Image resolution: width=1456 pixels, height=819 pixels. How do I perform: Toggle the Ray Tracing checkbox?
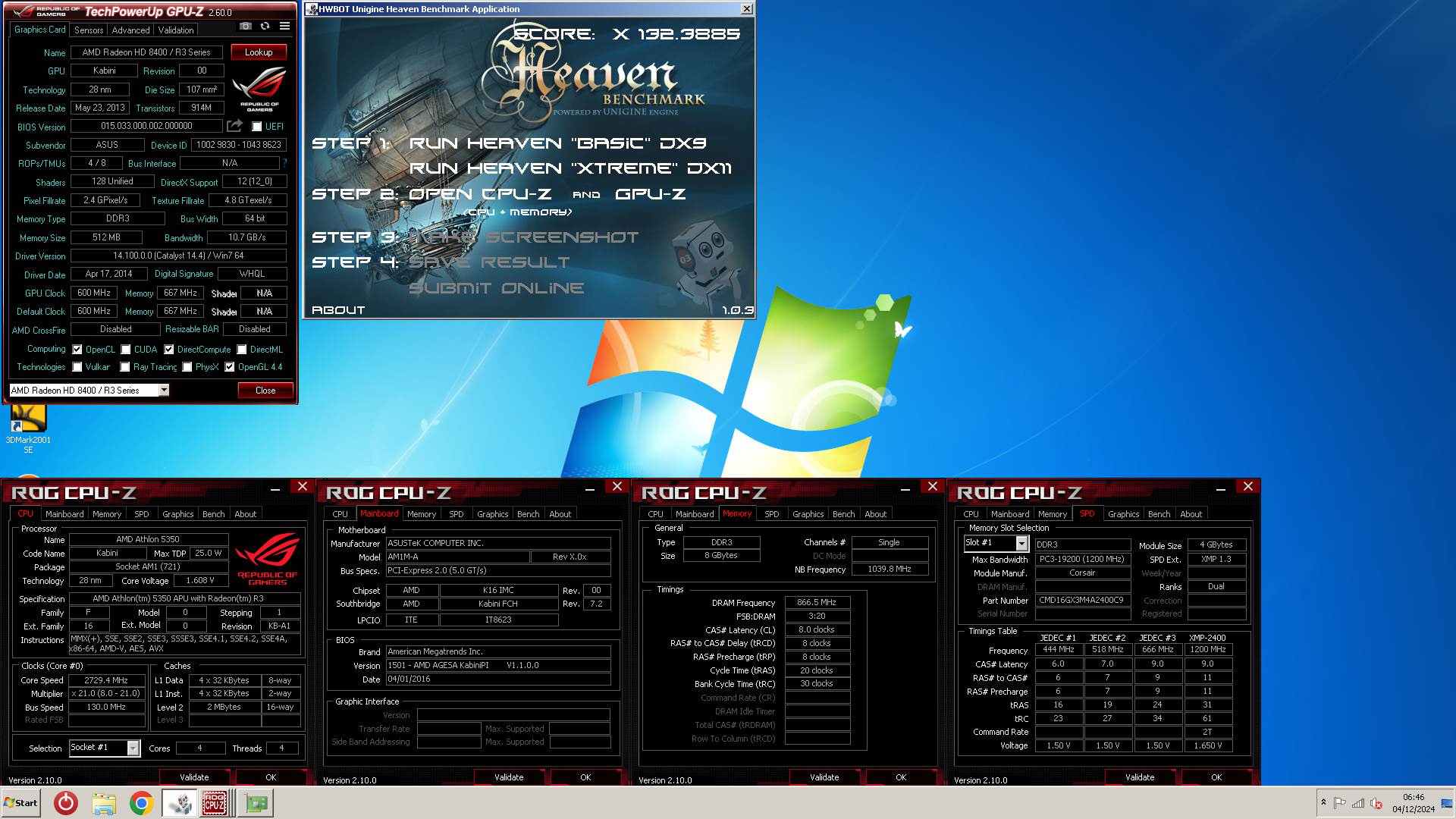click(125, 367)
